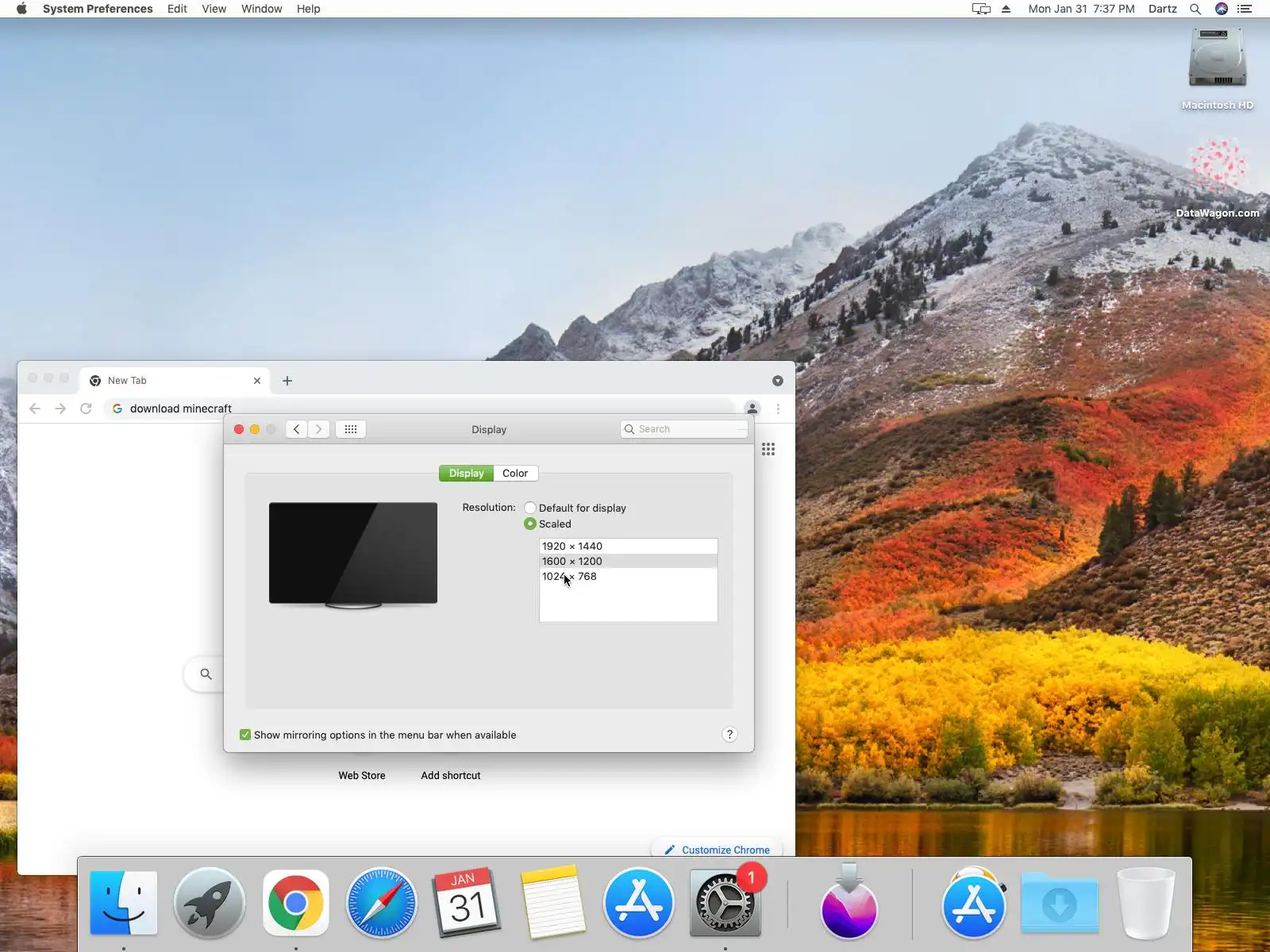
Task: Select the New Tab tab in Chrome
Action: coord(175,381)
